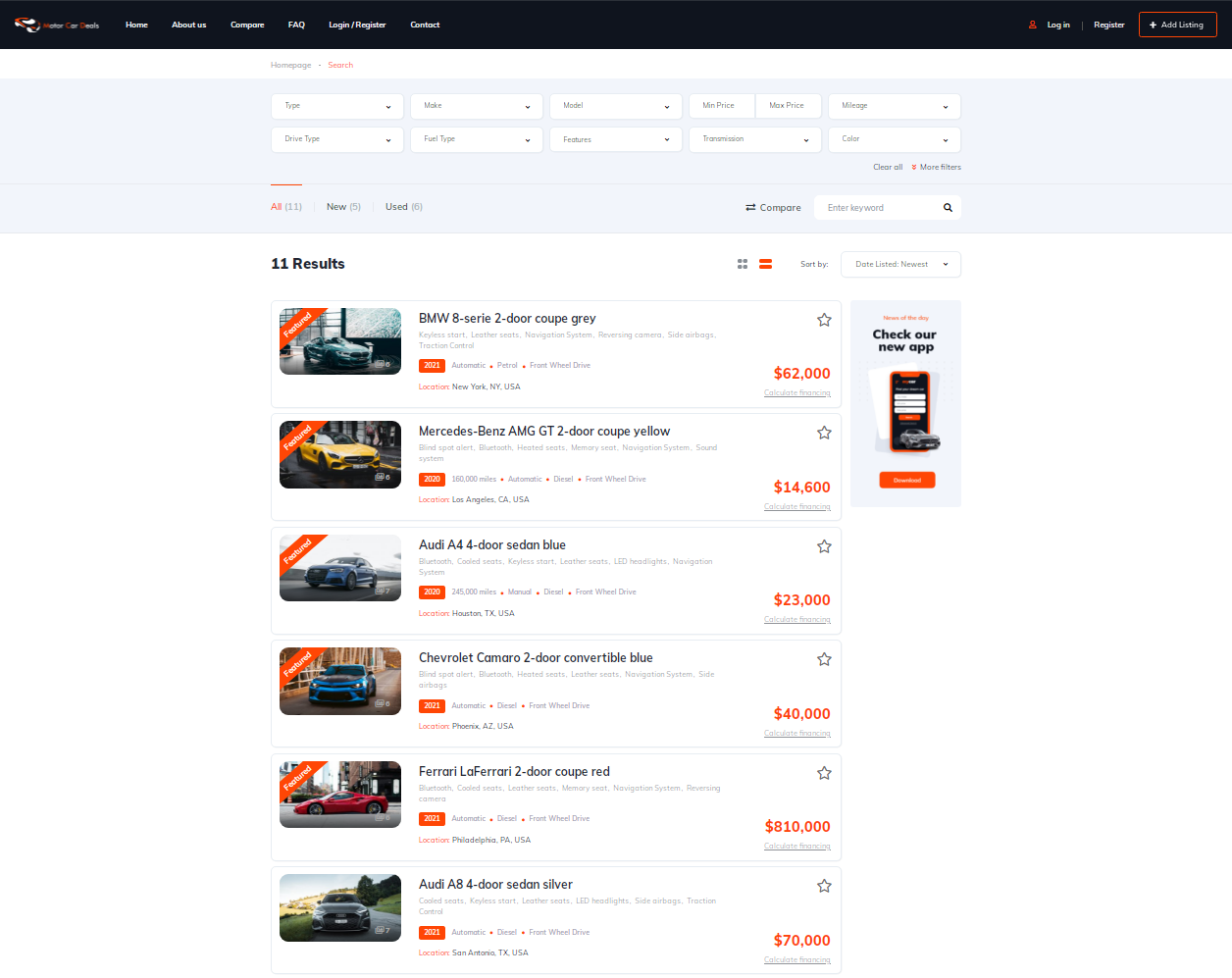Image resolution: width=1232 pixels, height=978 pixels.
Task: Switch to grid view layout
Action: 743,264
